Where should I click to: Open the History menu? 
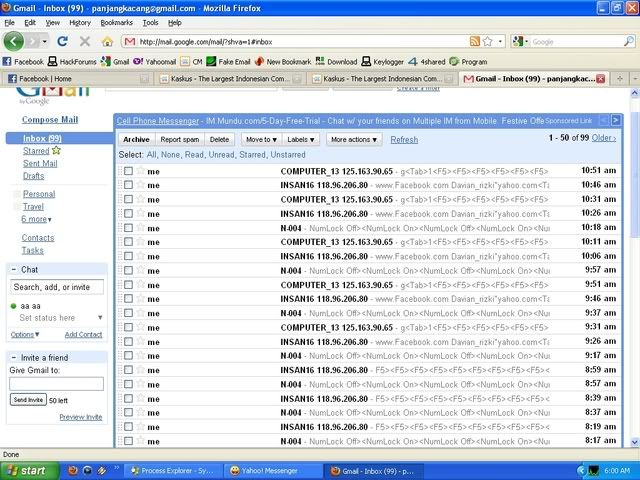80,23
